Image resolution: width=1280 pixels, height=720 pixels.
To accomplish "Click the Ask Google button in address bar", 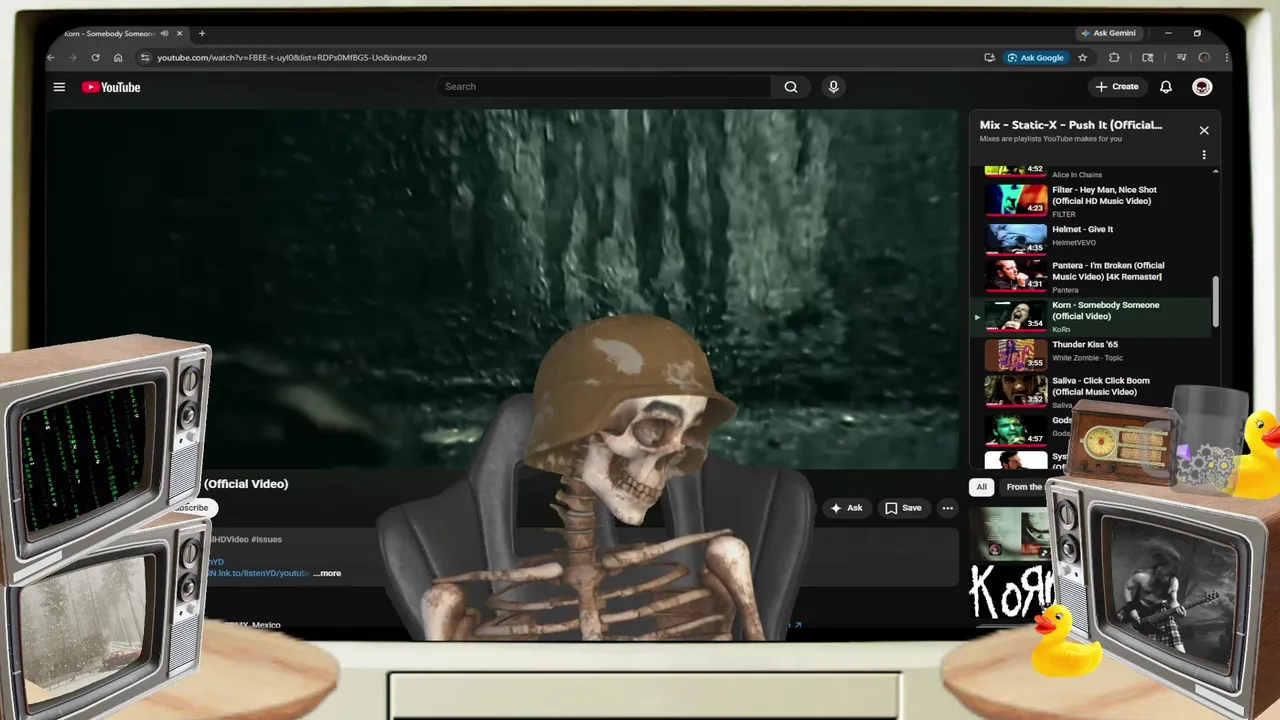I will tap(1035, 58).
